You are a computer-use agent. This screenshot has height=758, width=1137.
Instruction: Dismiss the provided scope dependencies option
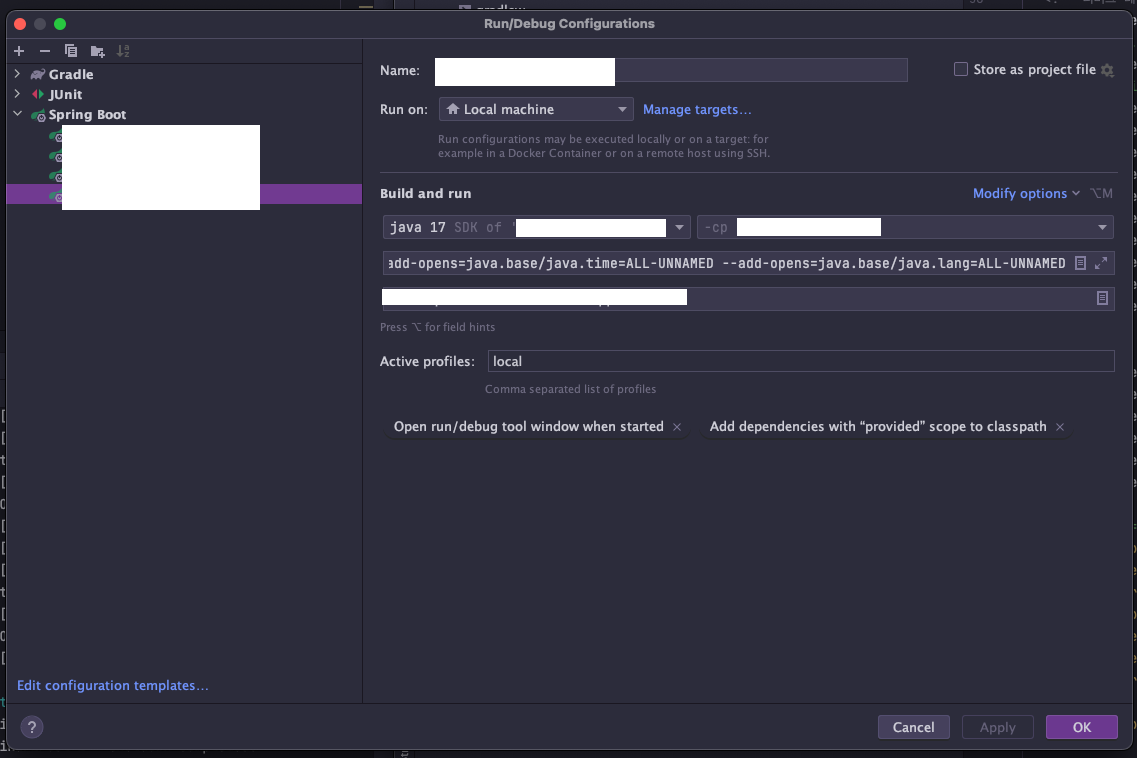1059,426
